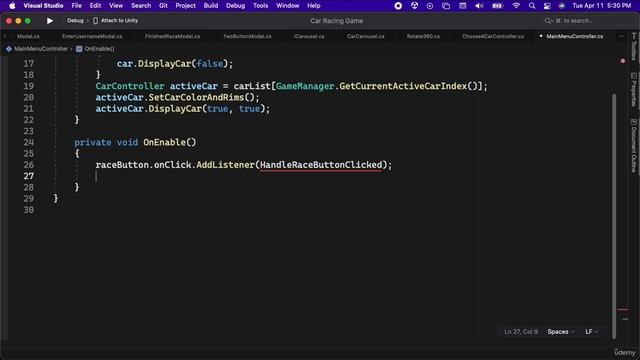Click line number 19 in the gutter
This screenshot has width=640, height=360.
[29, 86]
